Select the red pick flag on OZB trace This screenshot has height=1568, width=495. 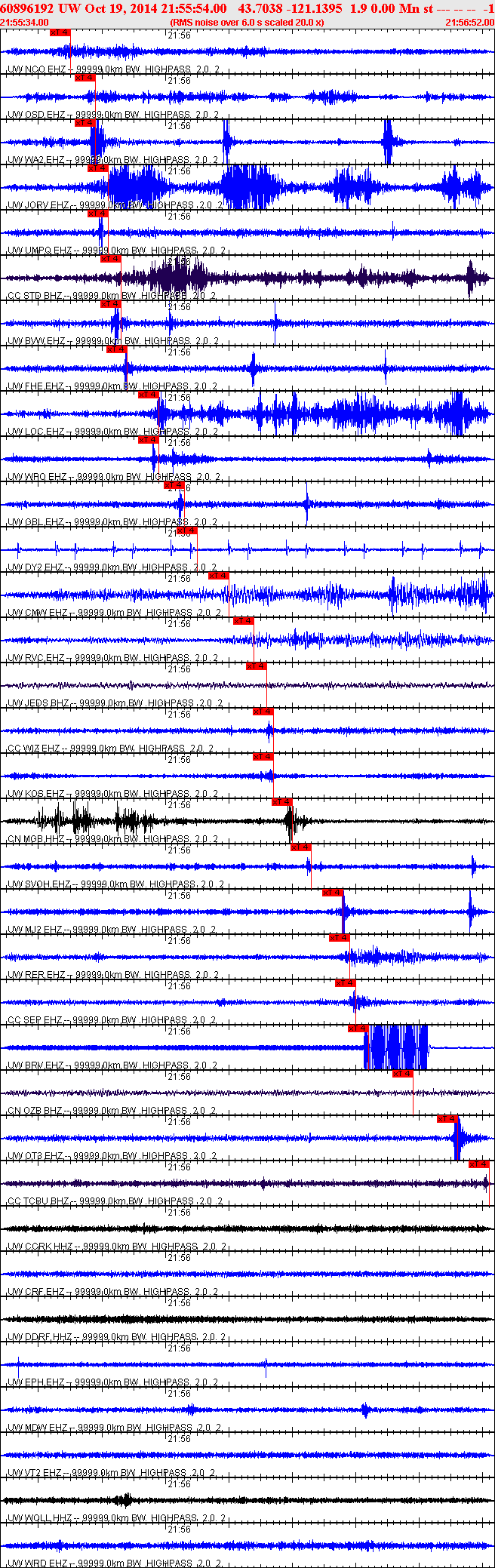tap(403, 1074)
